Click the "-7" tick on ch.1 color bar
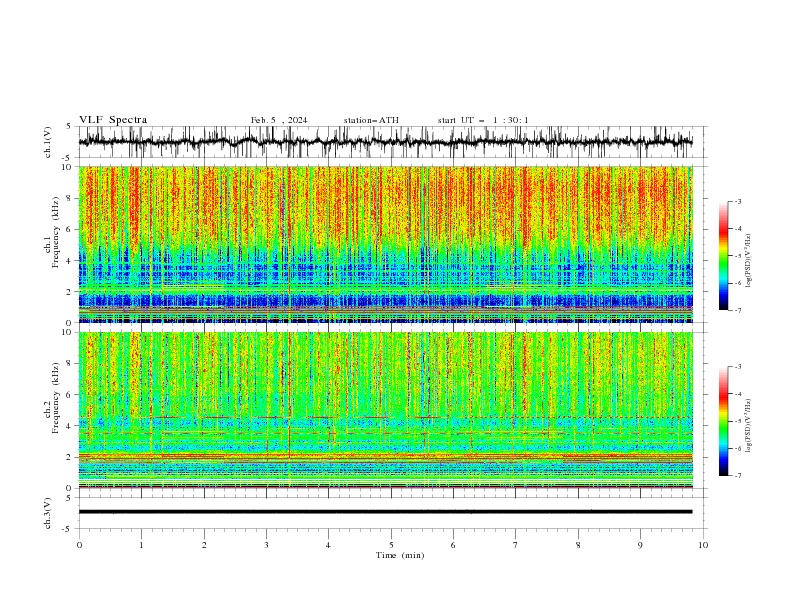 tap(738, 310)
